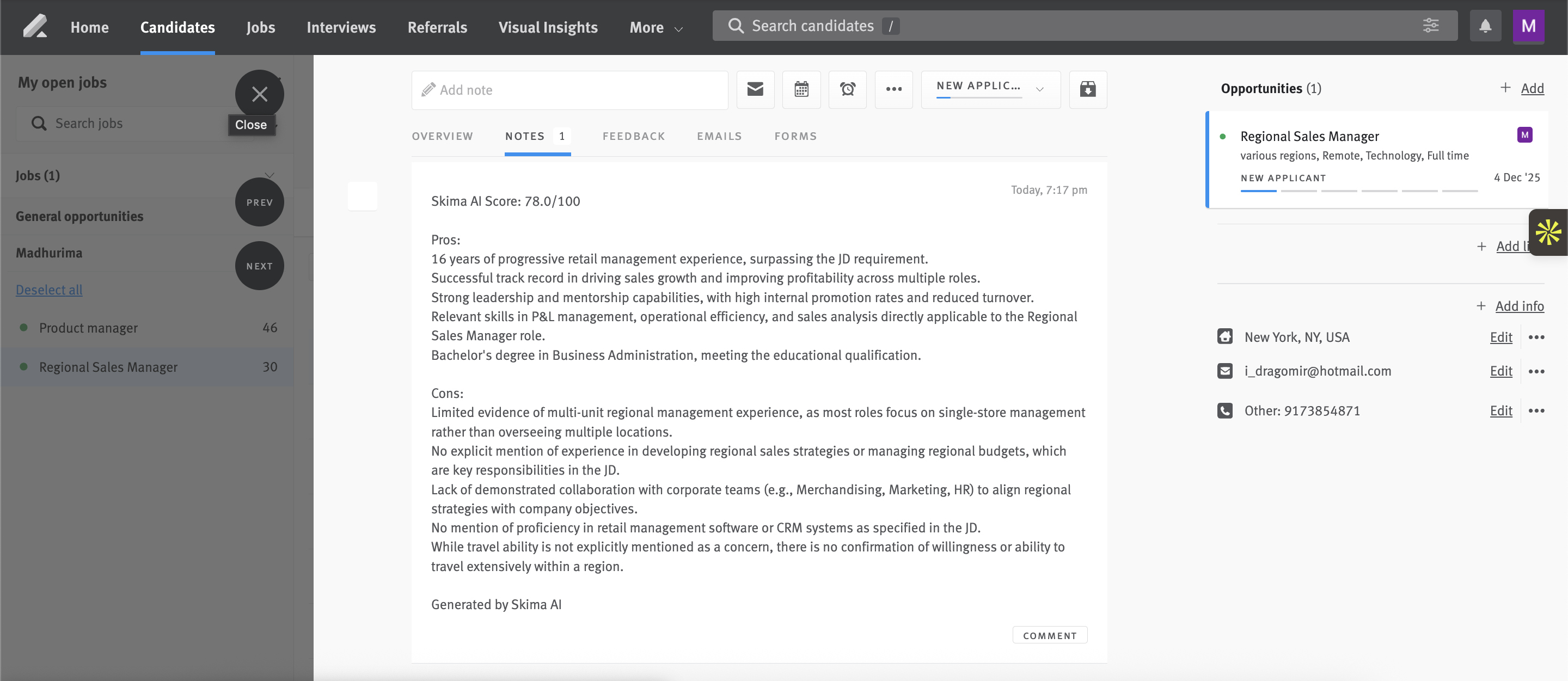Select the checkbox beside the Skima note

(x=362, y=196)
